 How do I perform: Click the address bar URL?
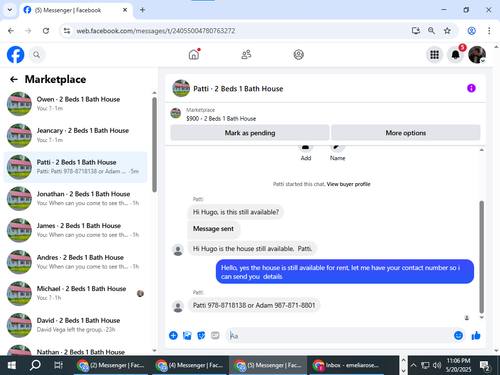(156, 31)
